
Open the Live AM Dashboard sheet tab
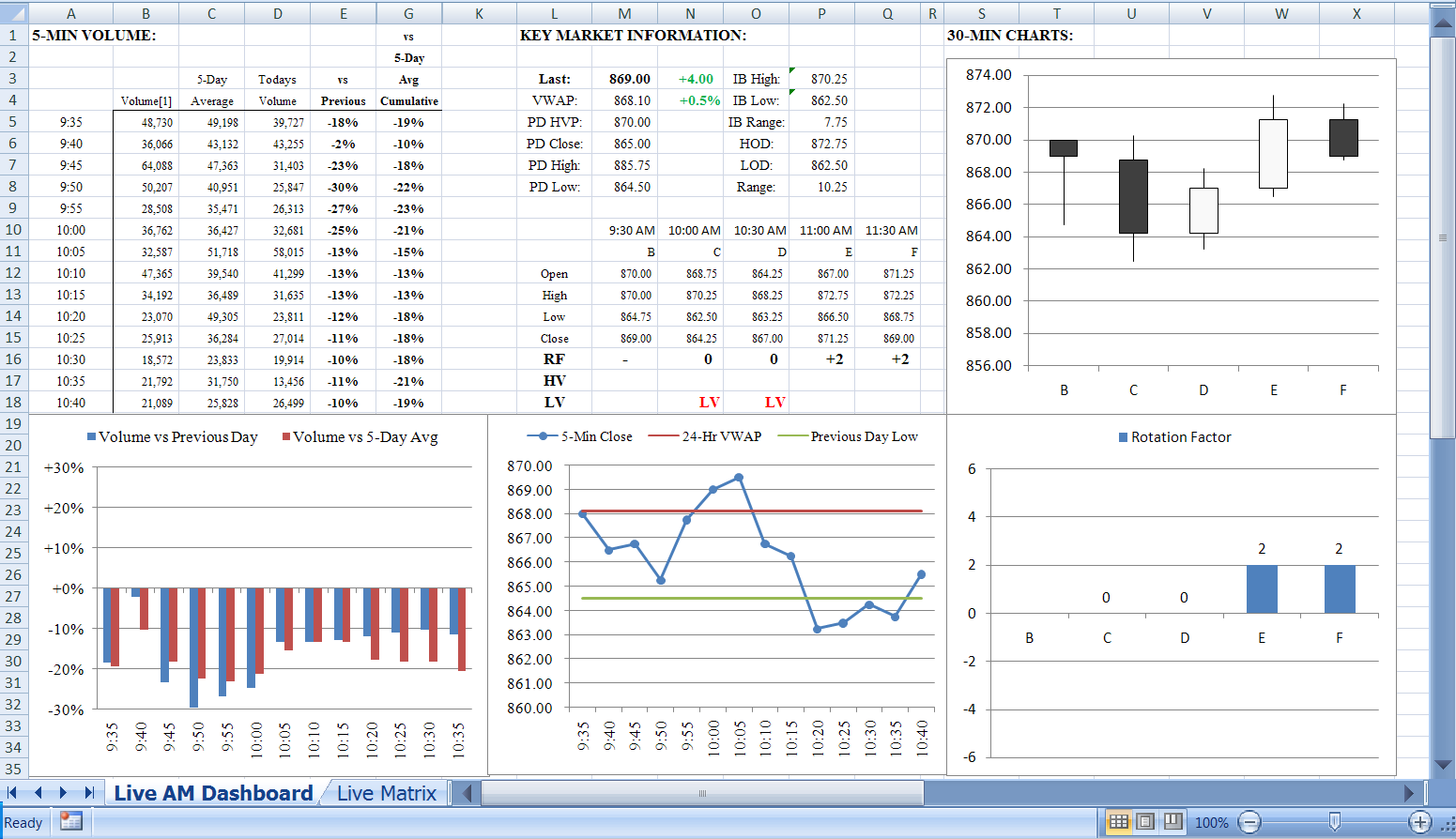(x=213, y=793)
